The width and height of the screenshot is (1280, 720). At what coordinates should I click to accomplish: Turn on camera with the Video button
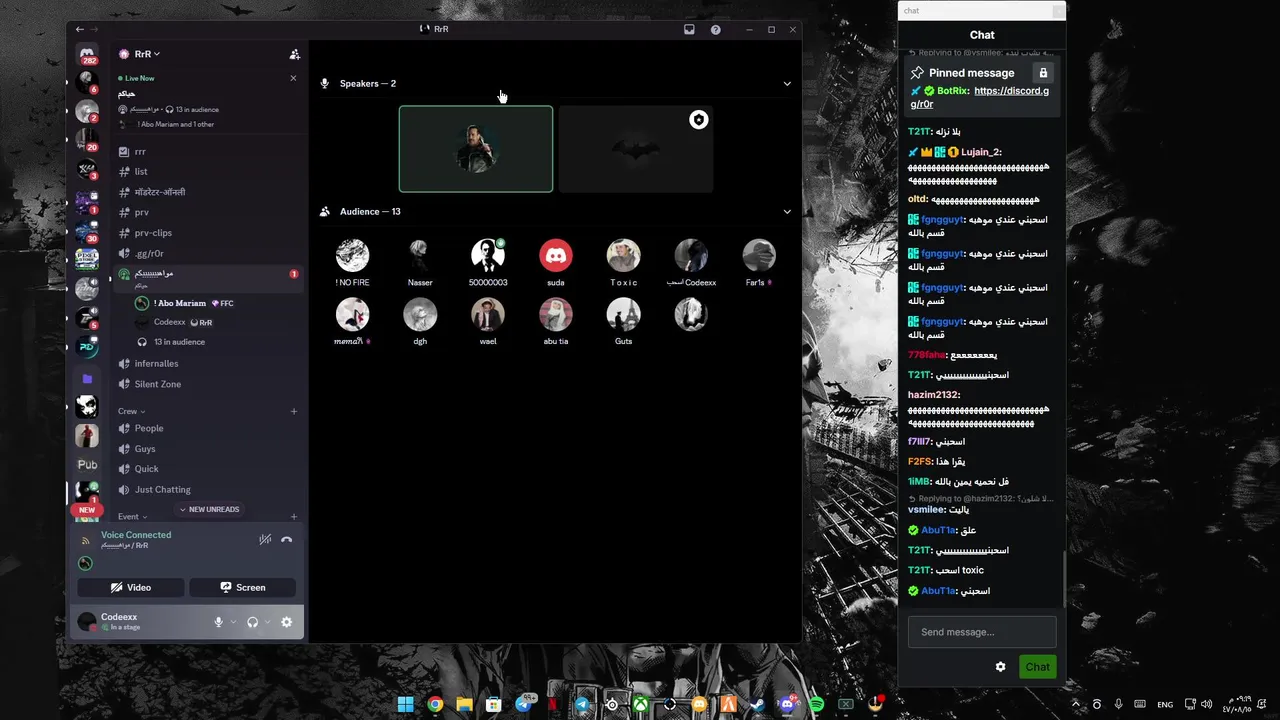[131, 587]
